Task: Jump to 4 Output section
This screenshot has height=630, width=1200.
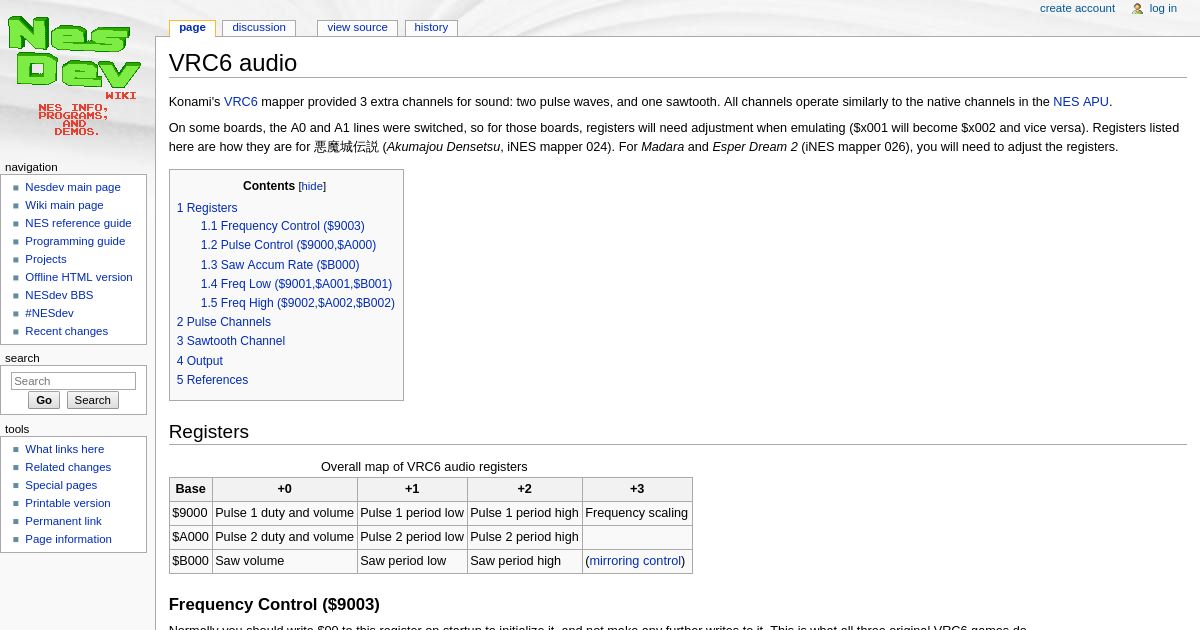Action: (x=200, y=361)
